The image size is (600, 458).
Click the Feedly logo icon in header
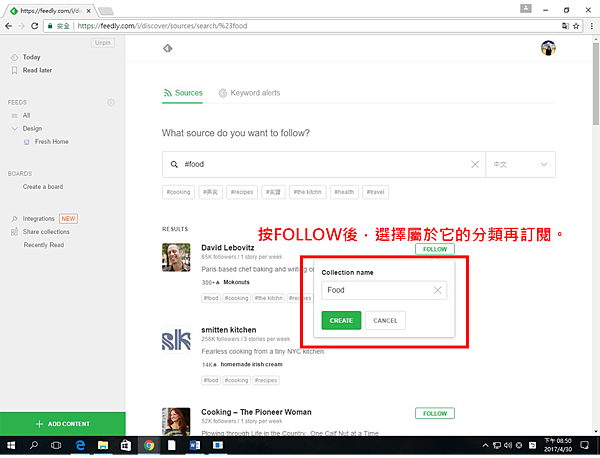[168, 48]
